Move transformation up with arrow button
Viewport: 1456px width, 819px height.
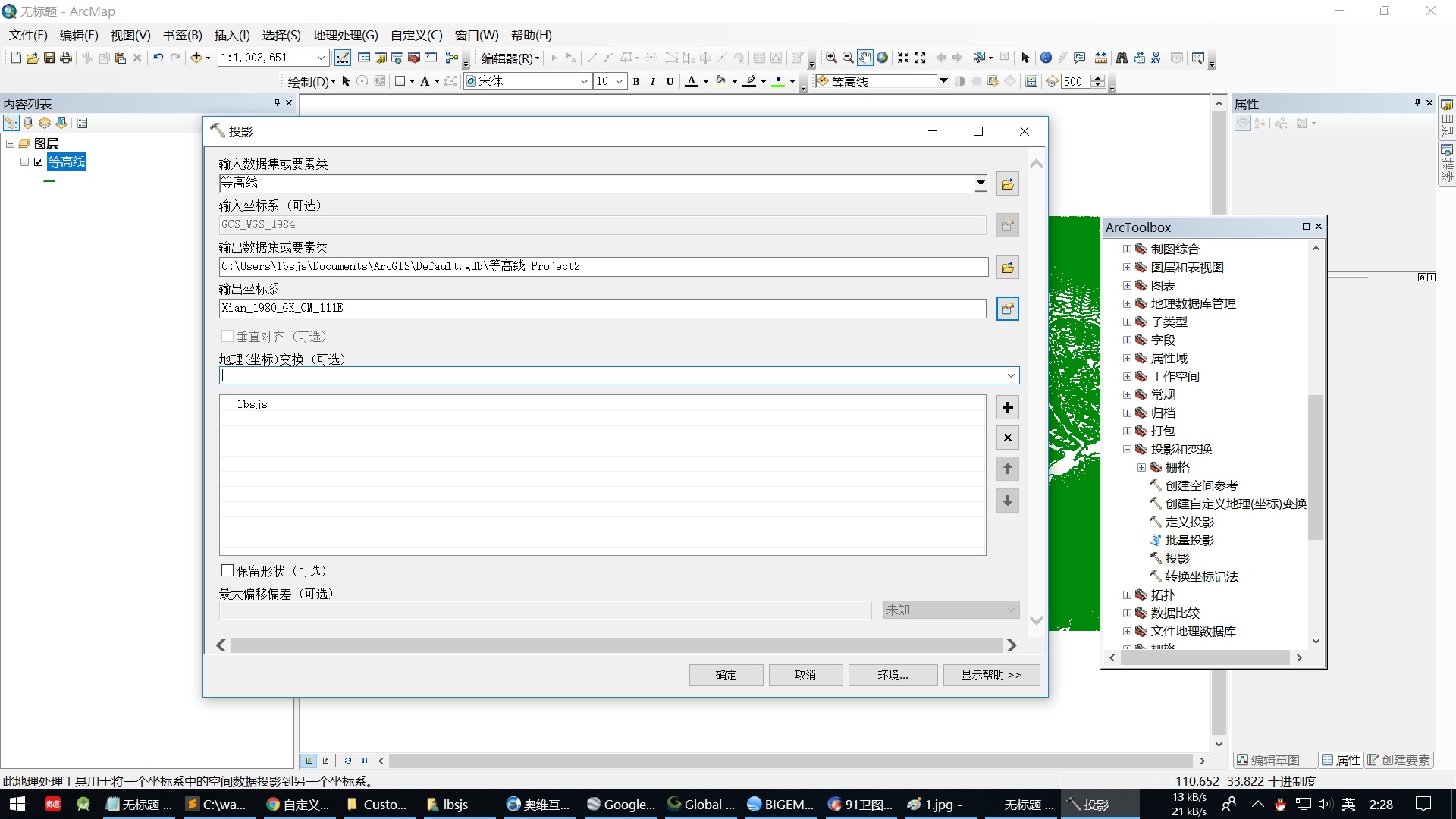click(x=1007, y=469)
